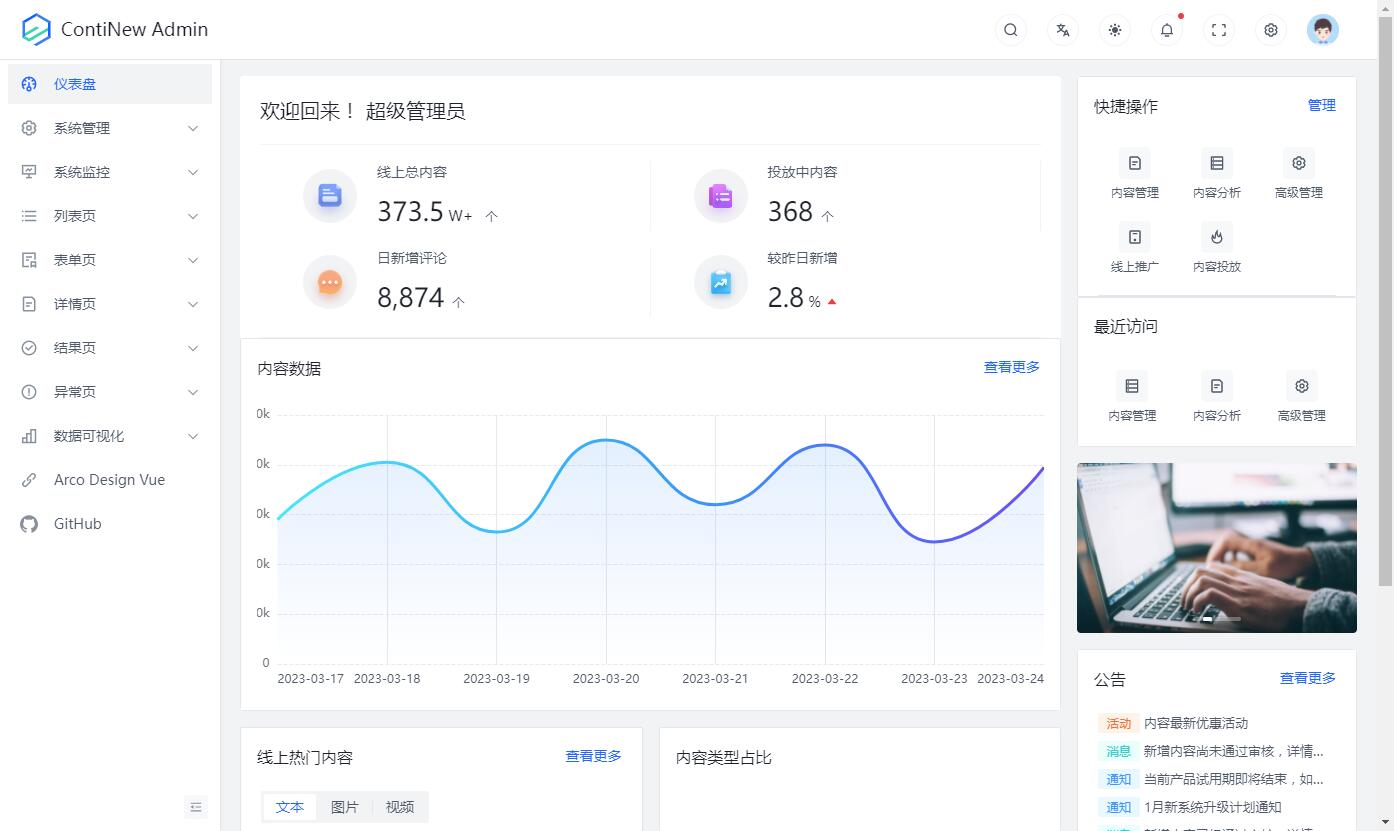Screen dimensions: 1394x831
Task: Click 高级管理 icon under 最近访问
Action: pos(1301,386)
